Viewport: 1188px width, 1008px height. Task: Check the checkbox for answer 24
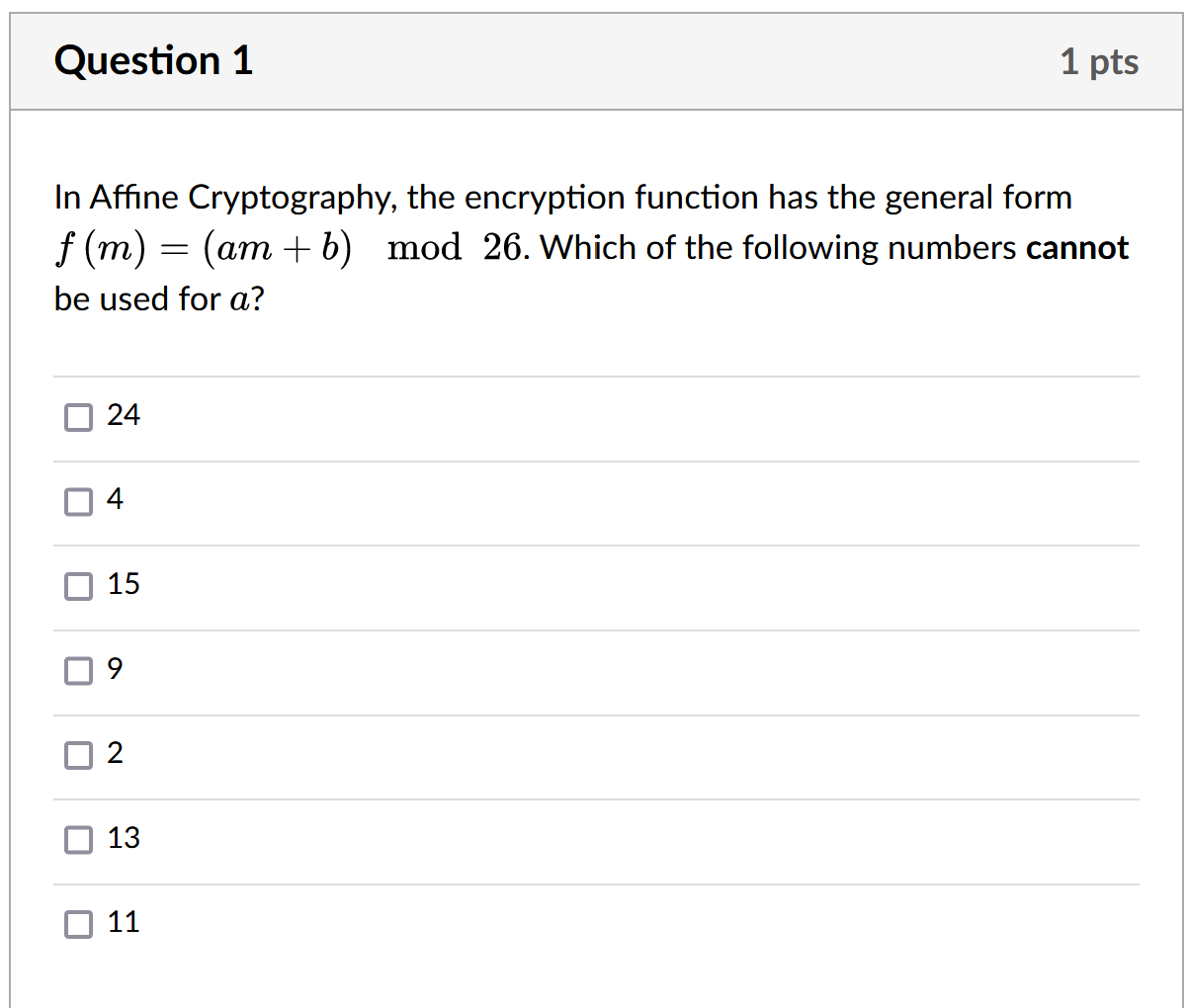coord(78,416)
